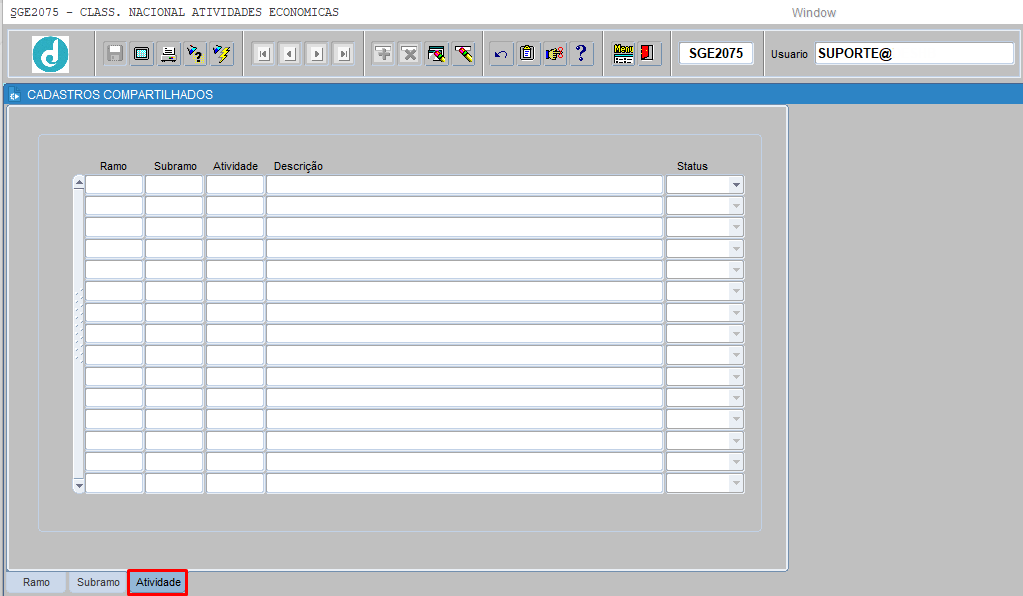Go to the first record

(264, 53)
